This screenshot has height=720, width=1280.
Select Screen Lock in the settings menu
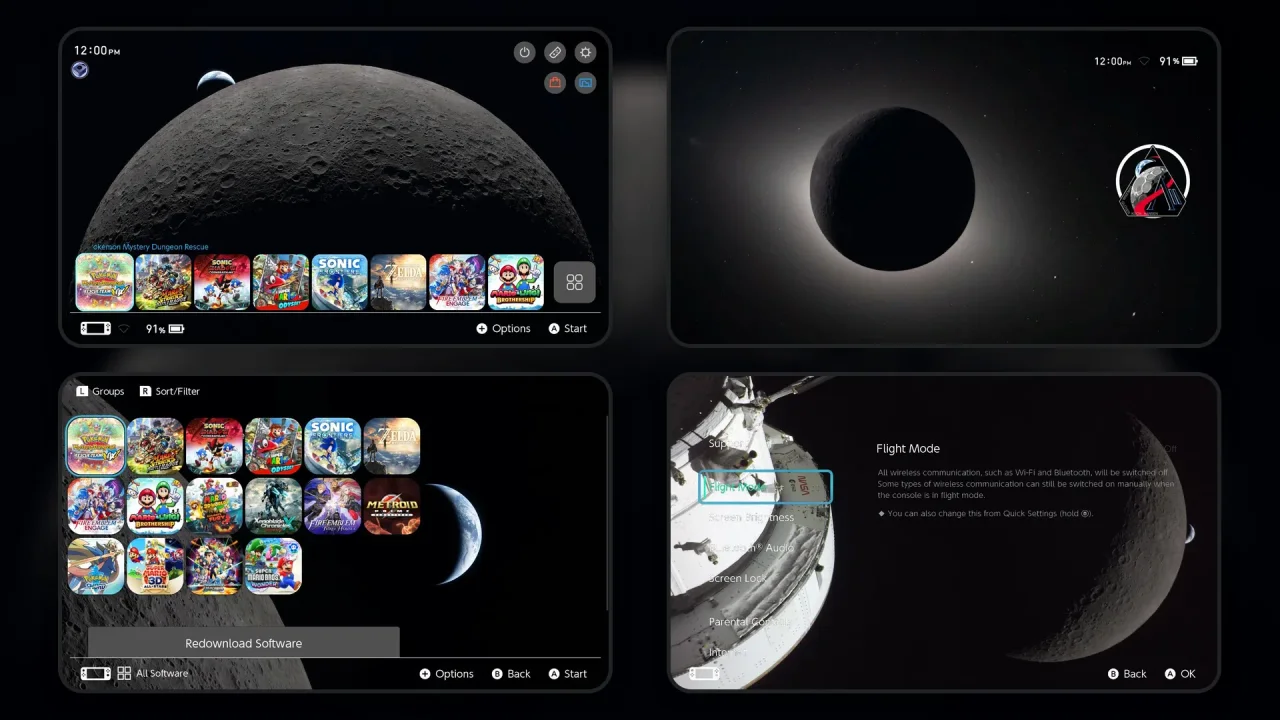point(738,578)
